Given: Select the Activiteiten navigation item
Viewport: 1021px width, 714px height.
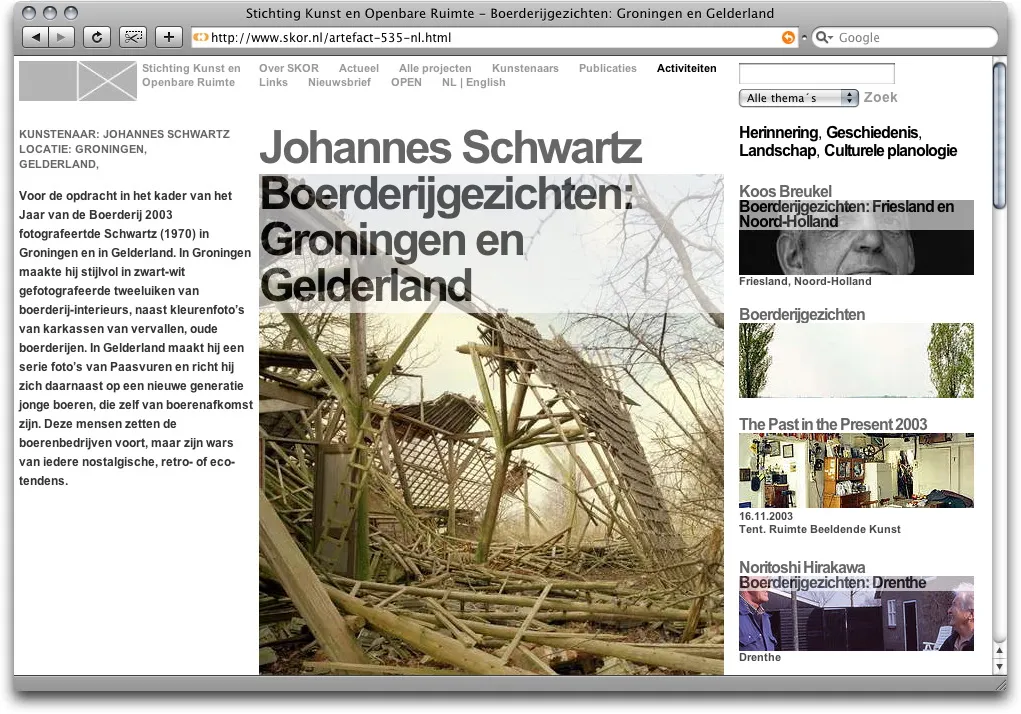Looking at the screenshot, I should pyautogui.click(x=686, y=69).
